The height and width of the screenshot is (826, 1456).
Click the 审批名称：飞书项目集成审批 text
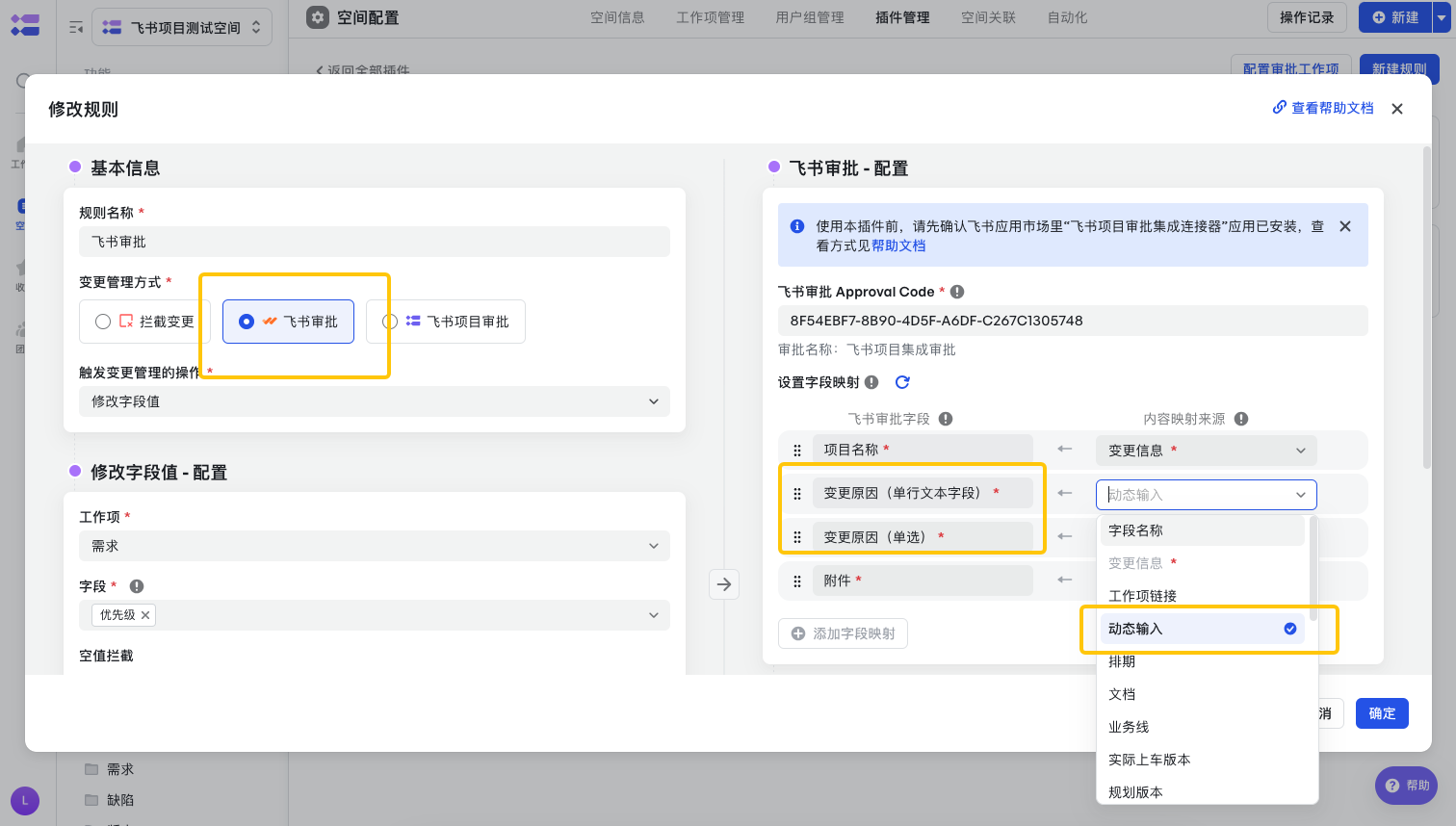(x=867, y=349)
